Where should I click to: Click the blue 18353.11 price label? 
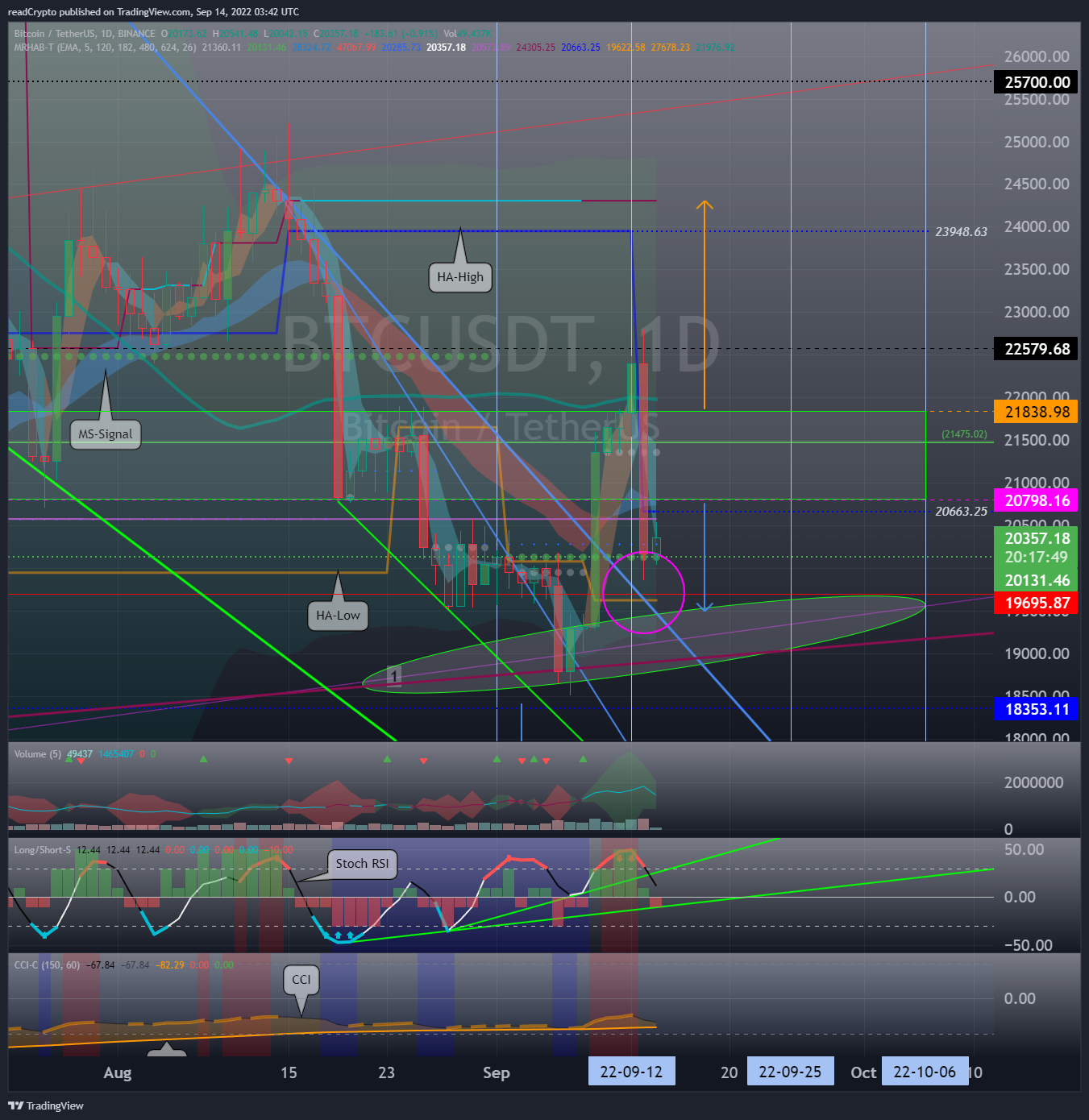coord(1037,709)
